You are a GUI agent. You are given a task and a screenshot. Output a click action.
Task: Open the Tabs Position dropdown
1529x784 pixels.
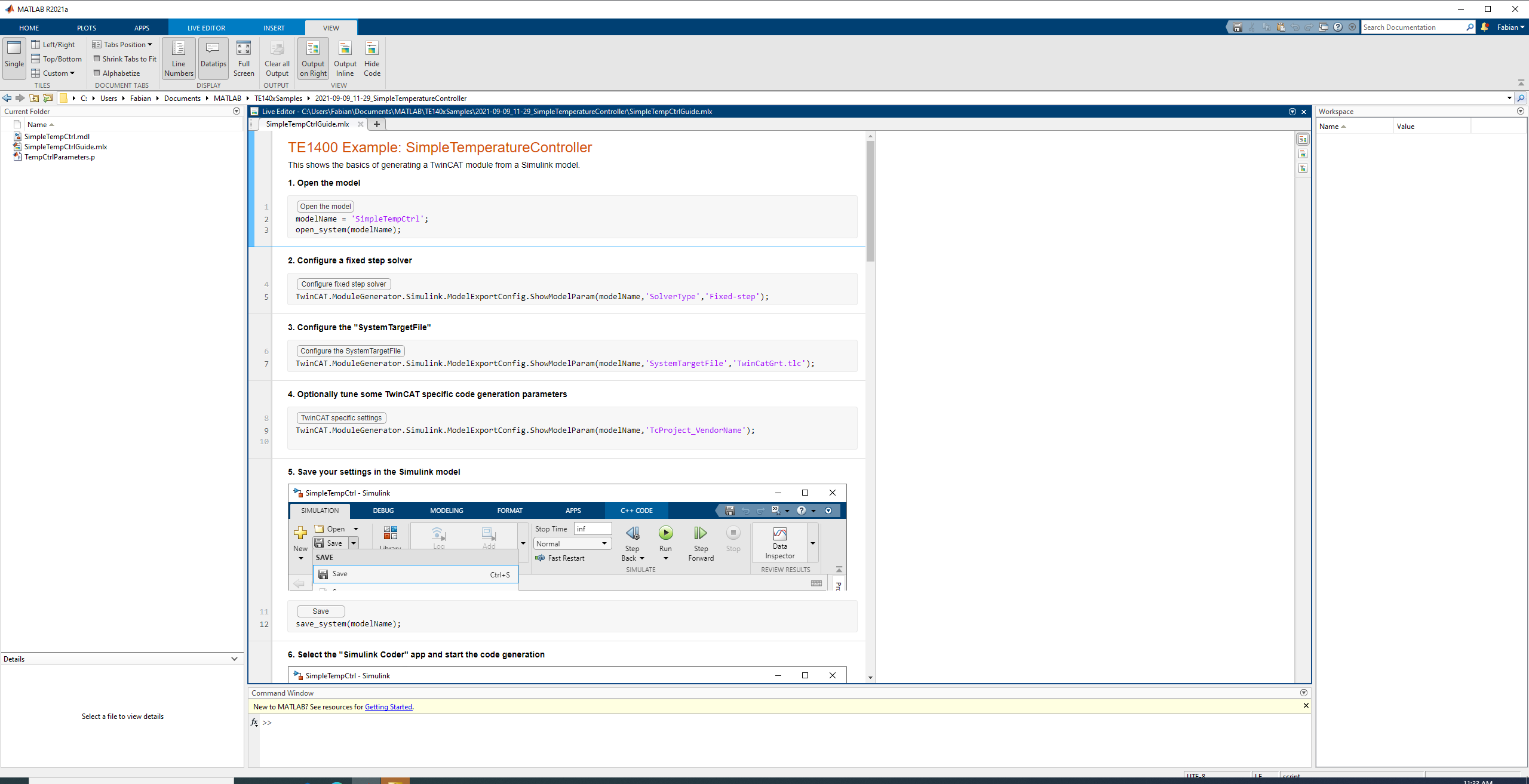click(x=122, y=45)
